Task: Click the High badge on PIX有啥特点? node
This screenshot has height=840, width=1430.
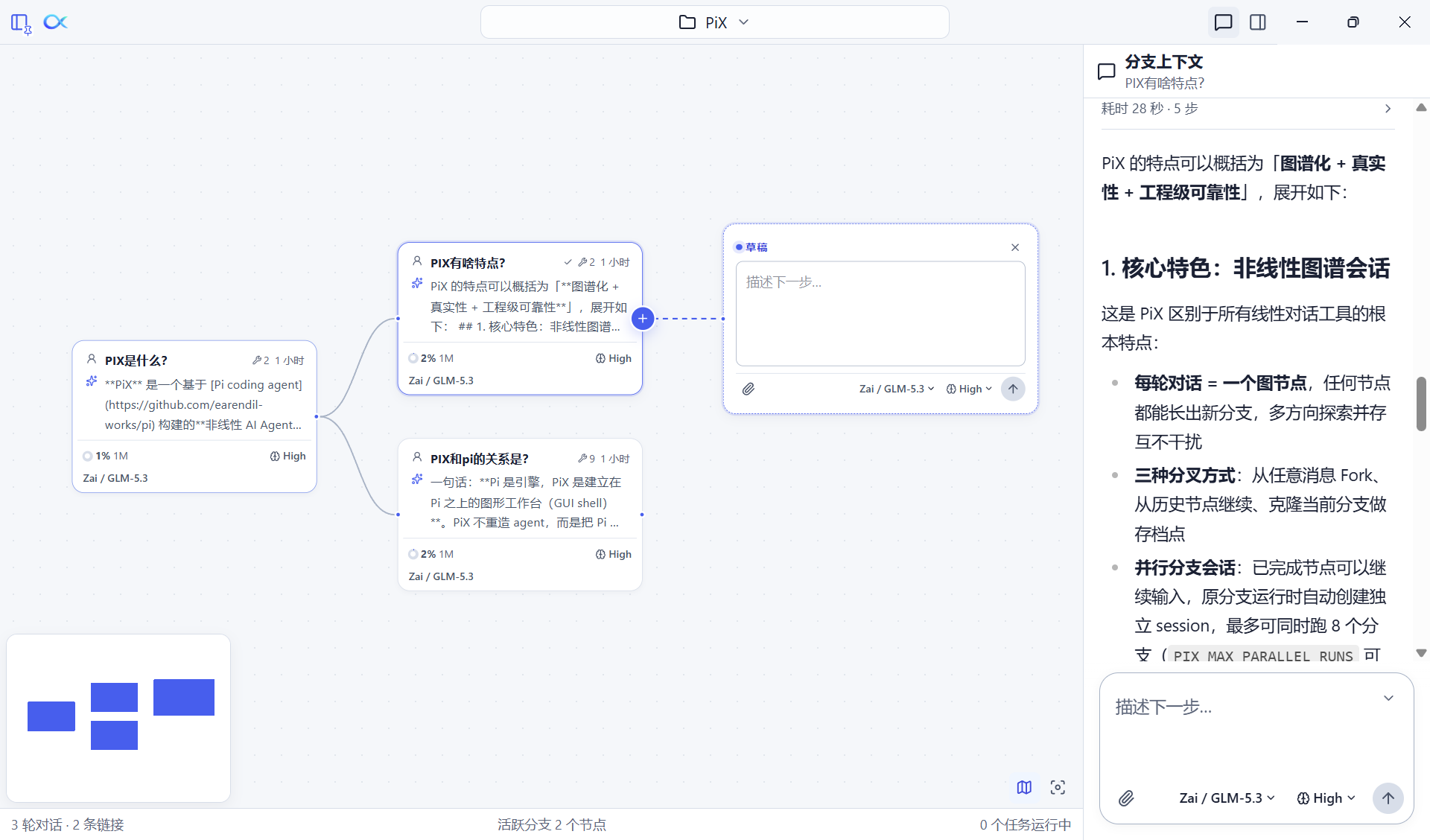Action: tap(613, 358)
